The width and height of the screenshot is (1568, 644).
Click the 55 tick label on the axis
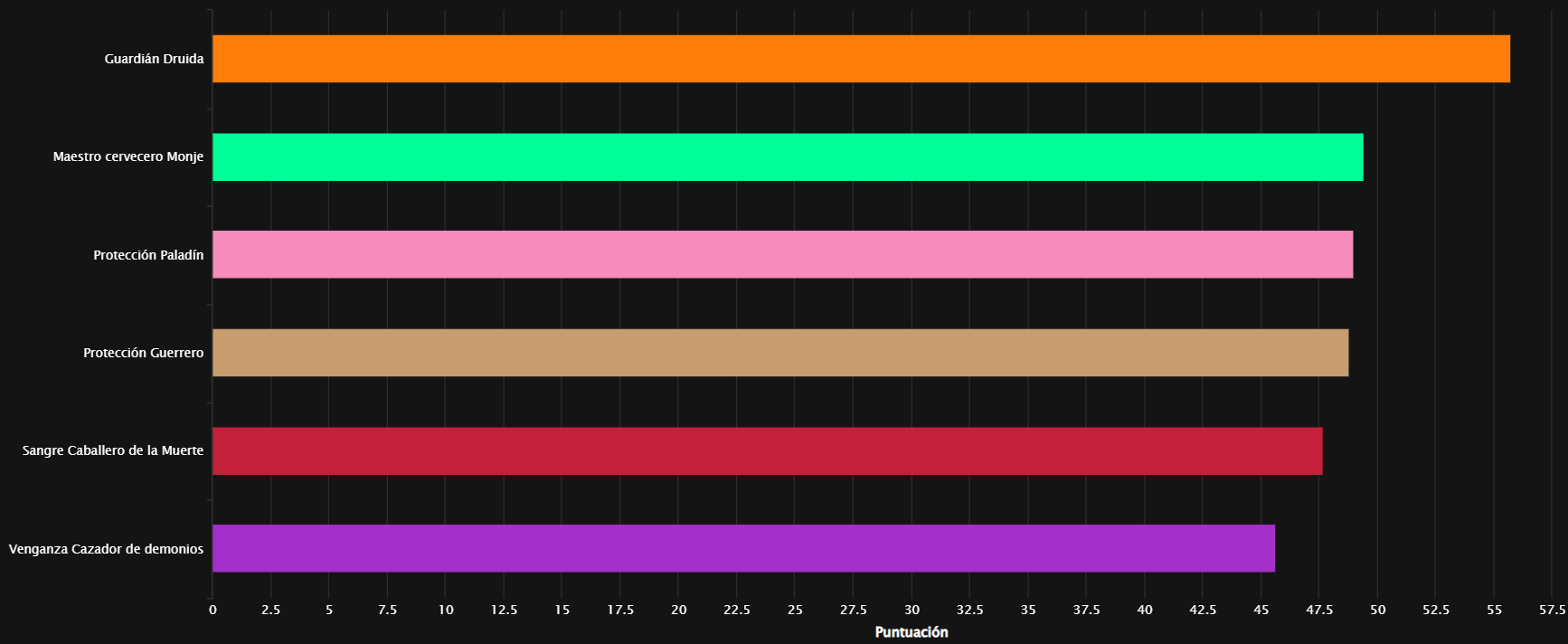[x=1494, y=610]
